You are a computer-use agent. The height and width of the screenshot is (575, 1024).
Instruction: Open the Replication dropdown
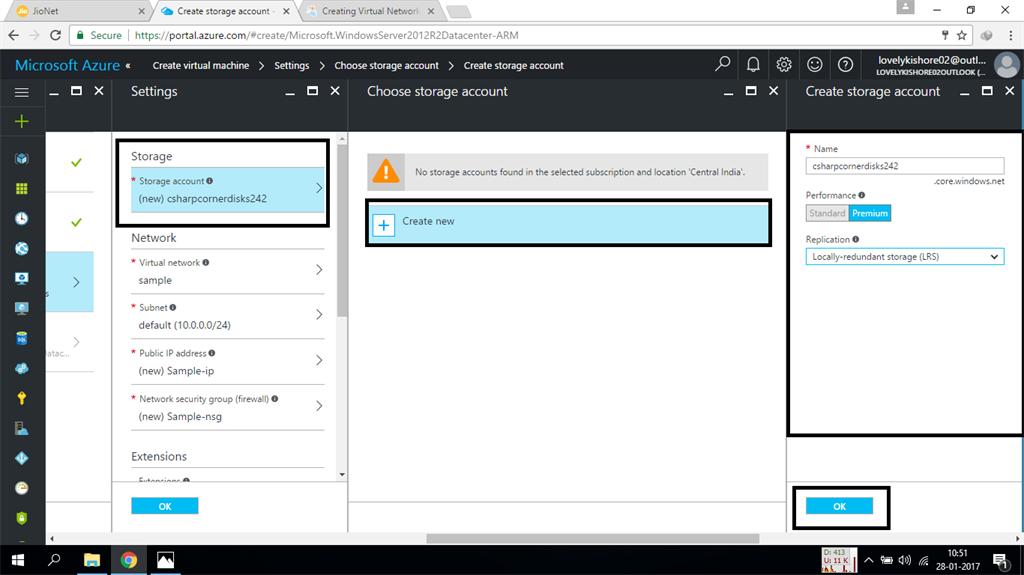[x=904, y=257]
